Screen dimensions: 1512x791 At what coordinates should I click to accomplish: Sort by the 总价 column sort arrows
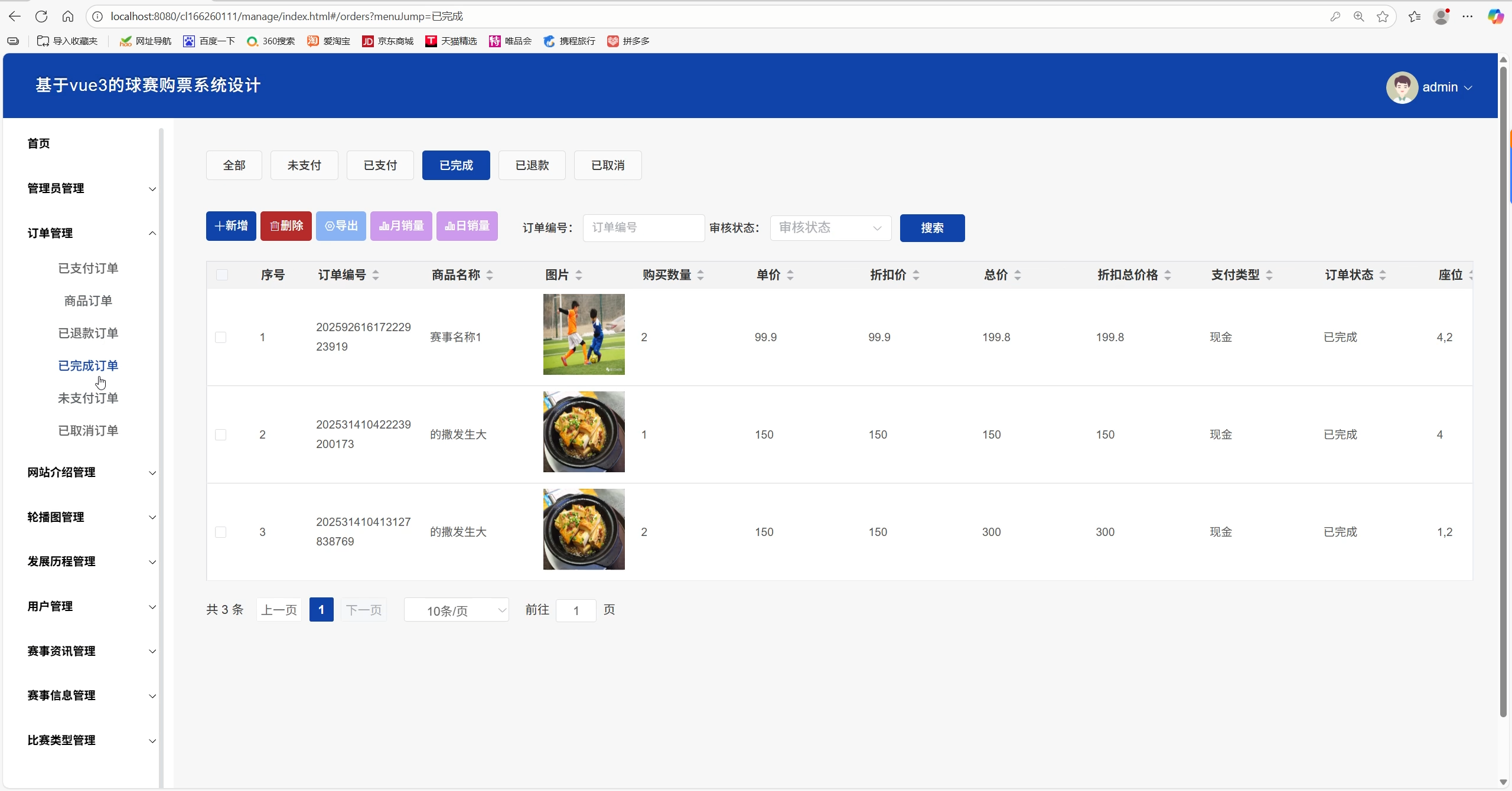1017,275
